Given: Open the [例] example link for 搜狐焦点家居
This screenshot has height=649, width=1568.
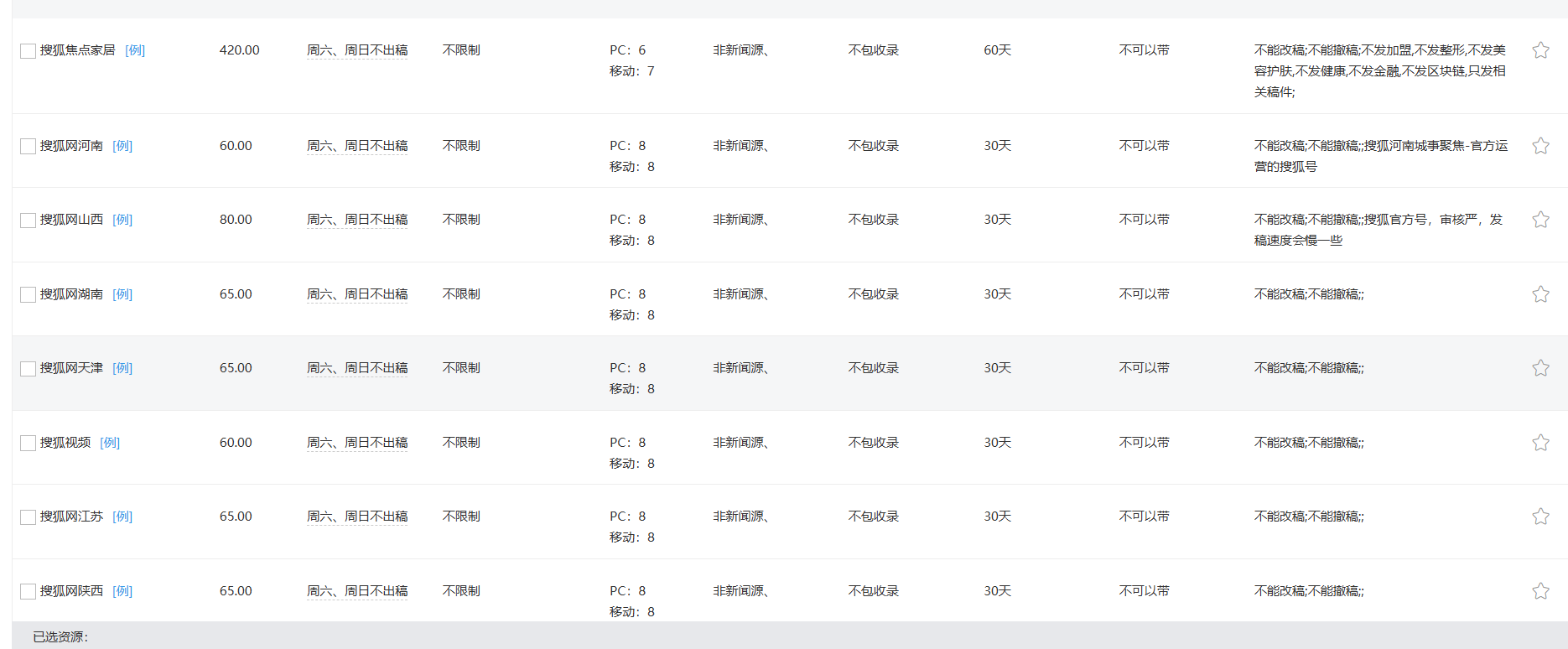Looking at the screenshot, I should tap(135, 50).
